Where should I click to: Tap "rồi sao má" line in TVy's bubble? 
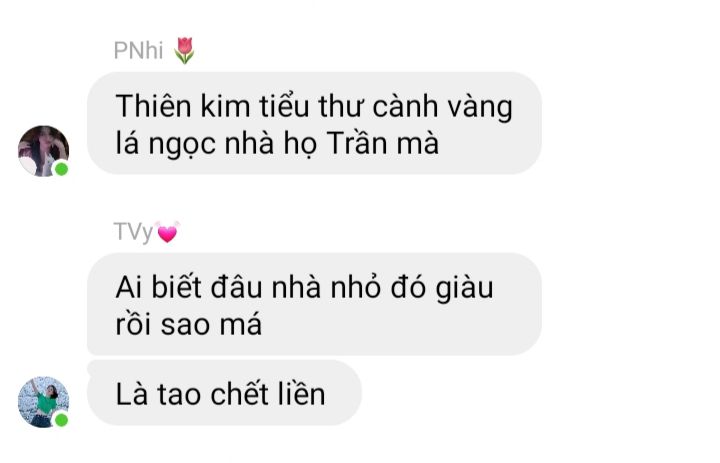(x=188, y=324)
